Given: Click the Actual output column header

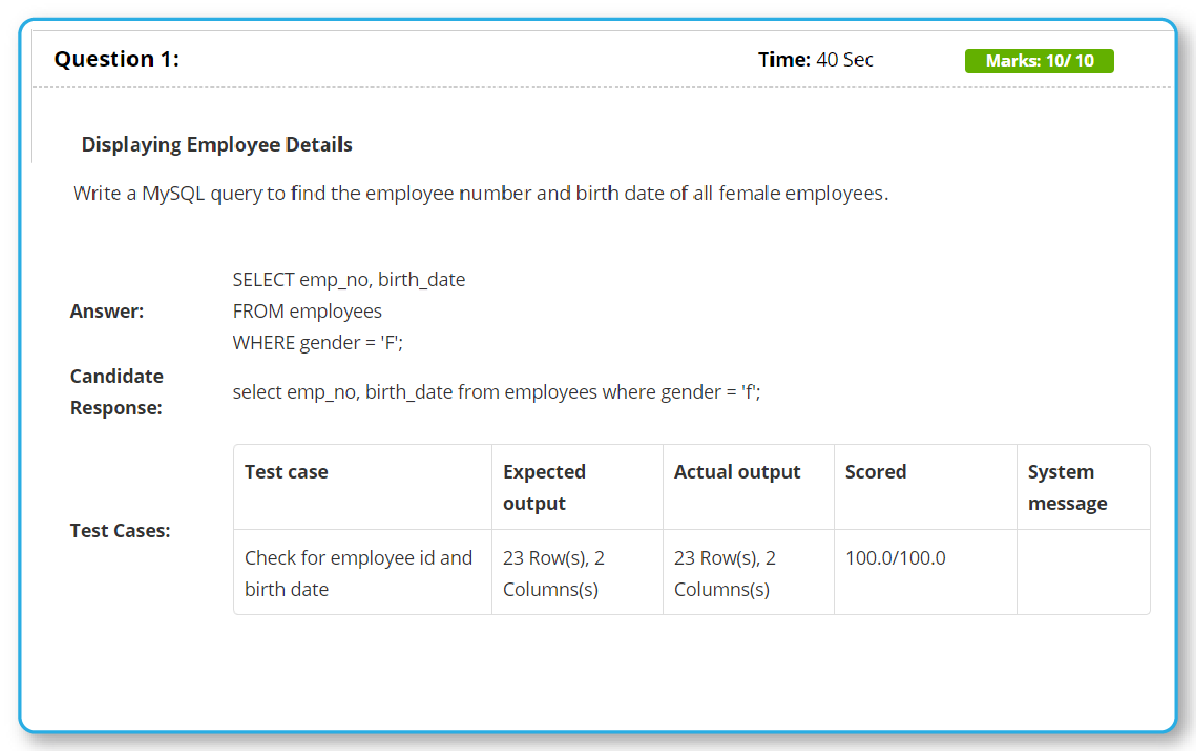Looking at the screenshot, I should (x=736, y=471).
